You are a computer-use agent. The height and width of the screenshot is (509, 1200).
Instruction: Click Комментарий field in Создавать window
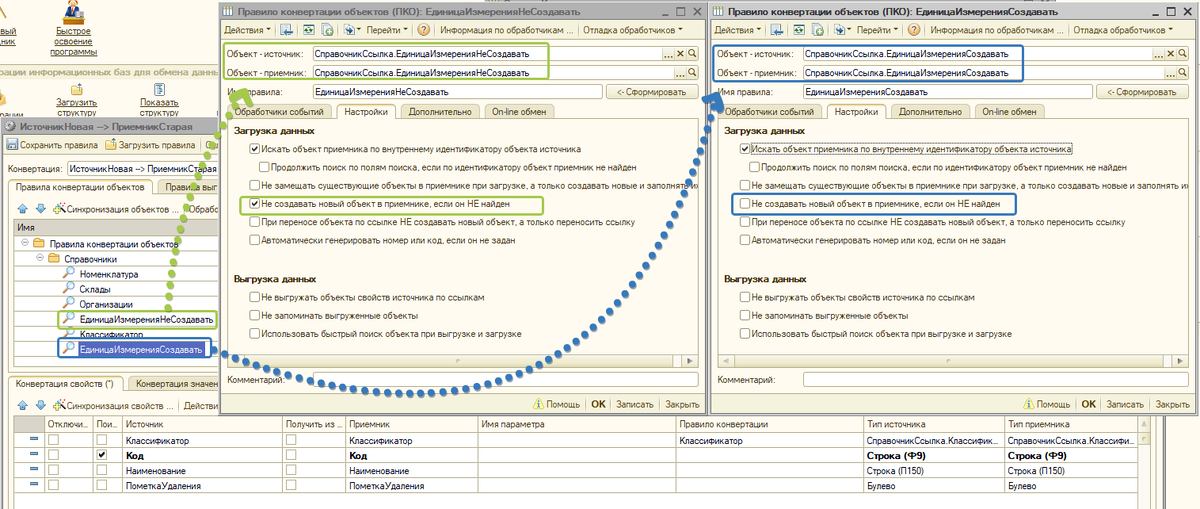995,380
